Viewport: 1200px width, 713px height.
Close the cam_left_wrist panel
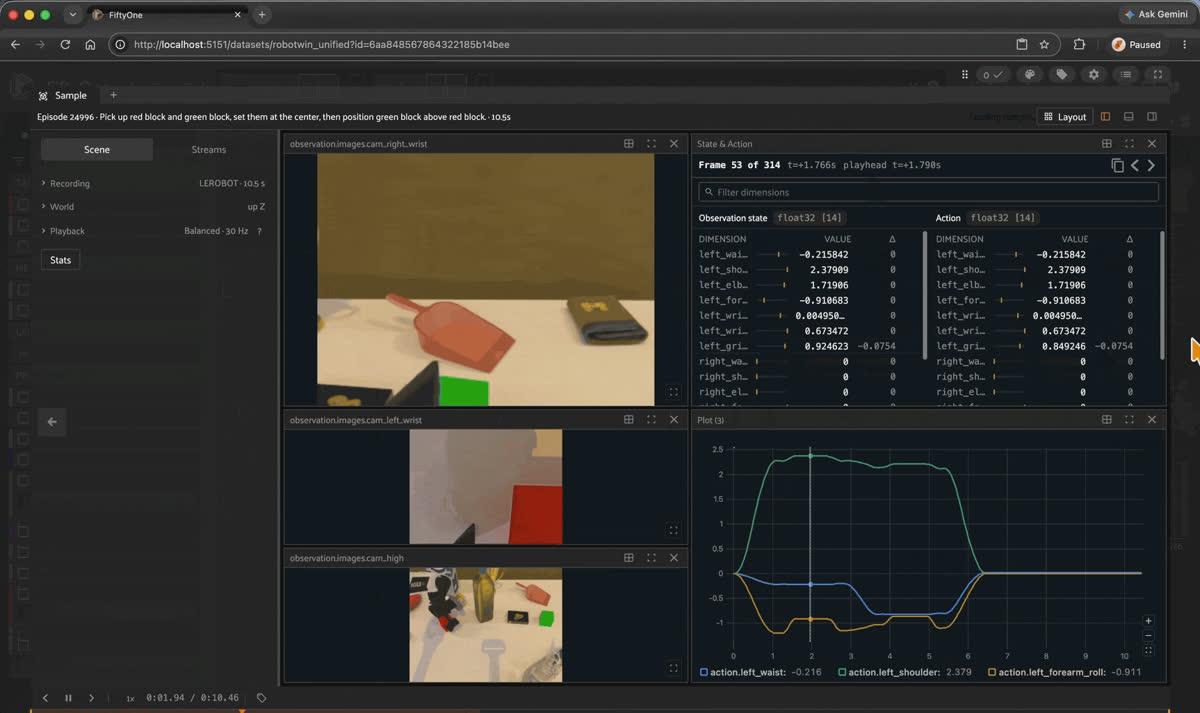click(x=674, y=420)
